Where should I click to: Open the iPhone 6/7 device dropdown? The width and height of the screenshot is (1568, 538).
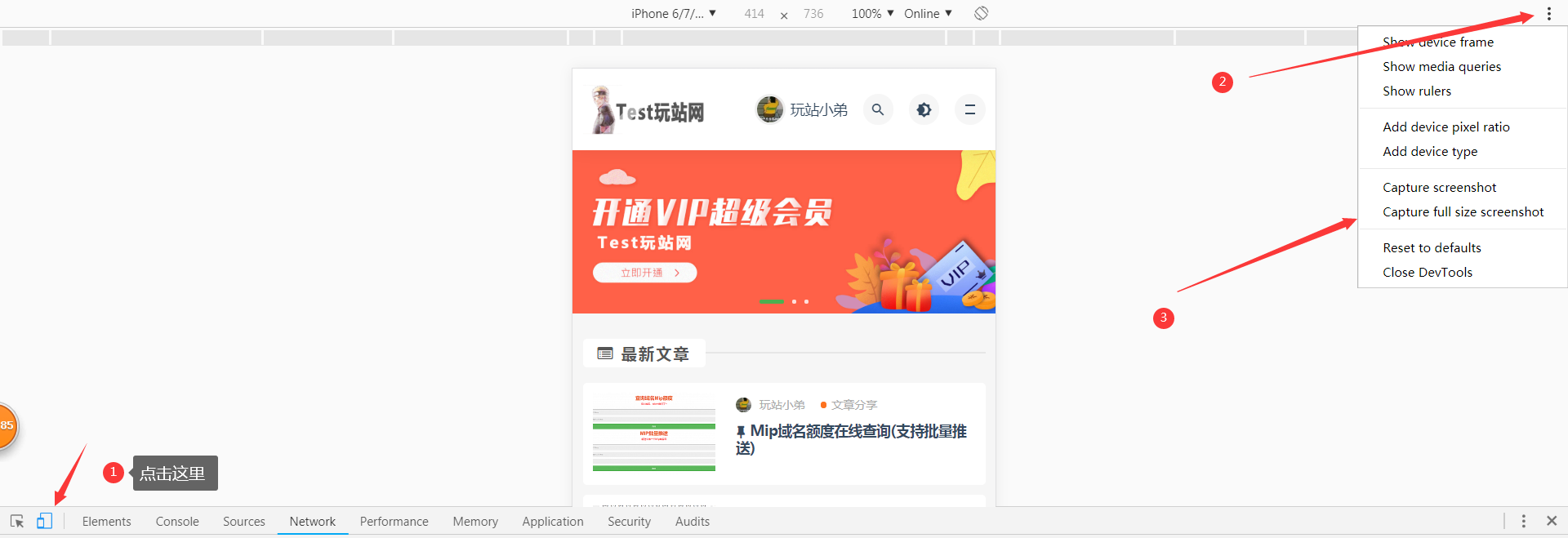(x=674, y=13)
